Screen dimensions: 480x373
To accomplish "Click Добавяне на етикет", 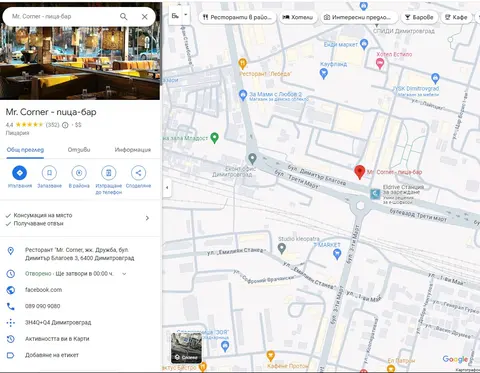I will (52, 355).
